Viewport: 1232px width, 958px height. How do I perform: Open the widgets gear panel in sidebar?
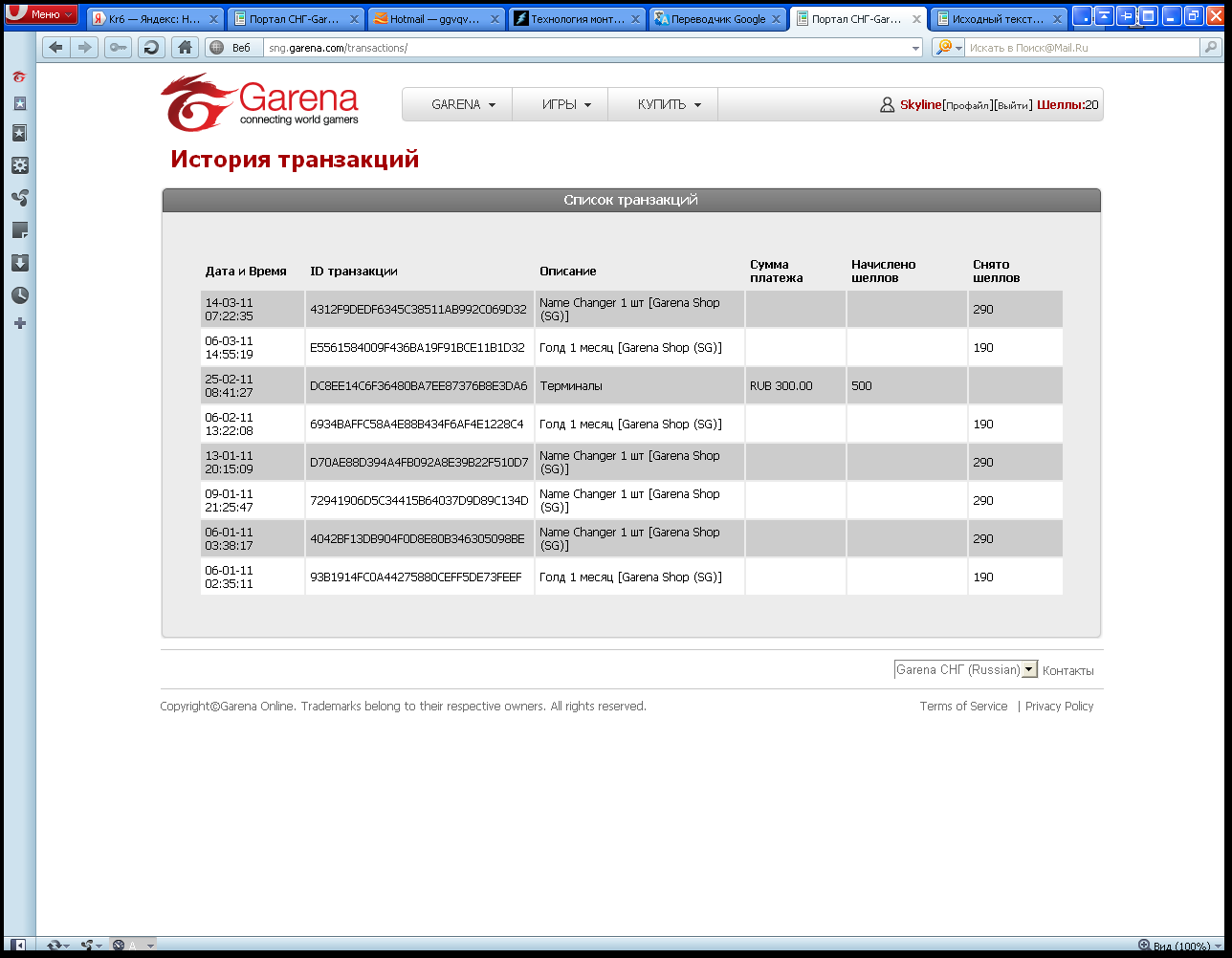[x=19, y=165]
